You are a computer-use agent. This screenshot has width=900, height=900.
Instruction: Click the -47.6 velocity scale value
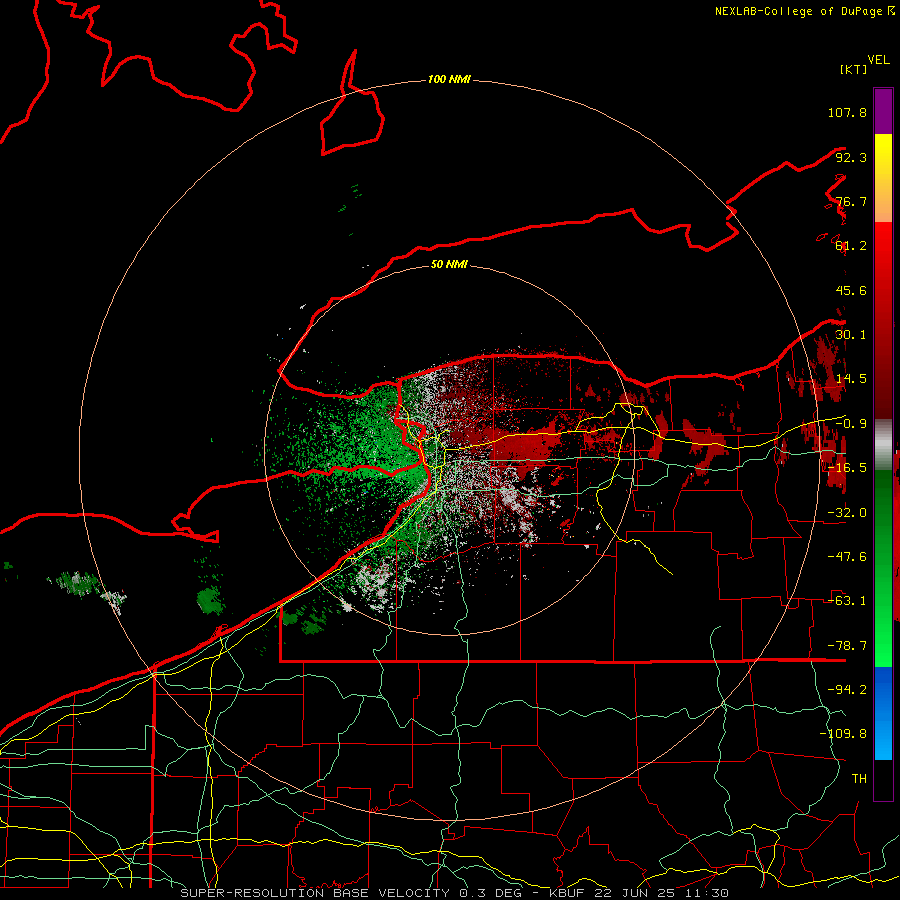[x=847, y=557]
